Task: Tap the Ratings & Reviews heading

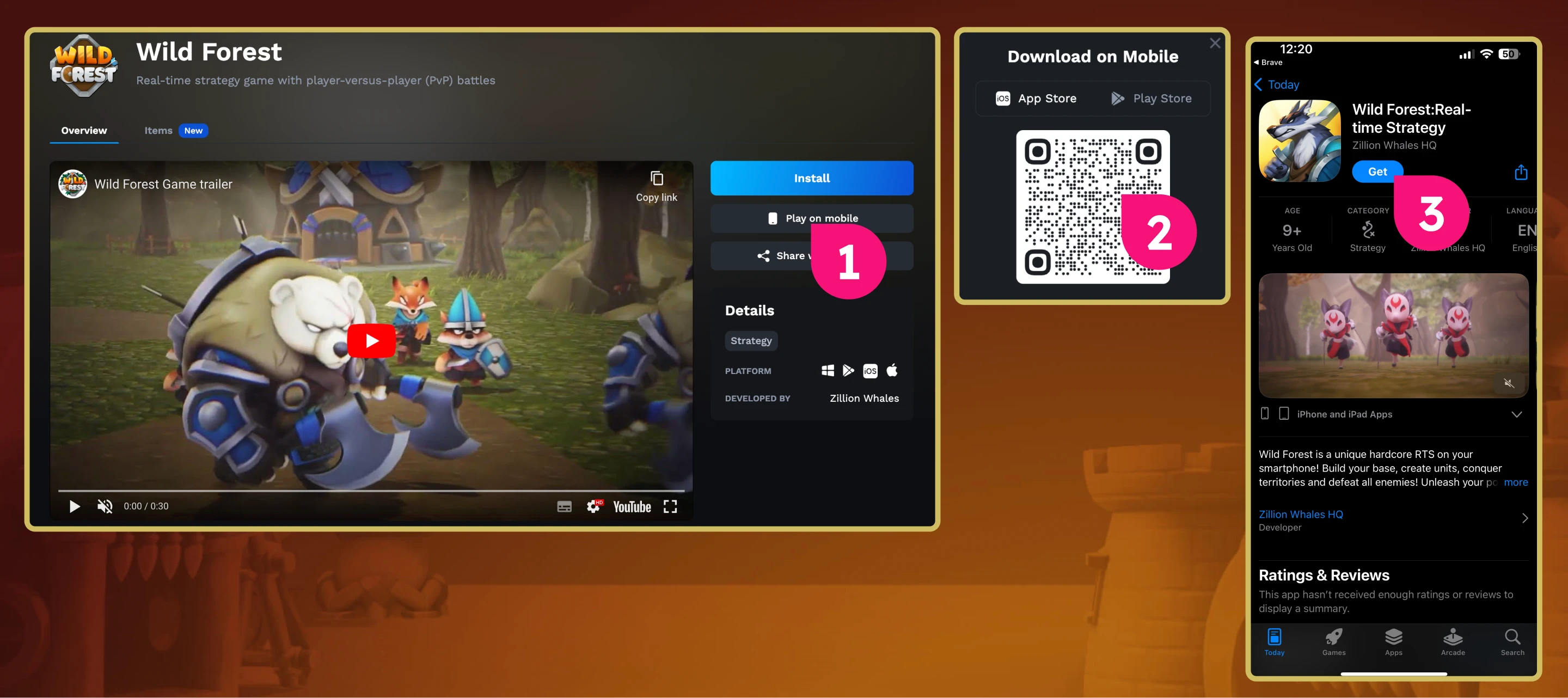Action: point(1324,575)
